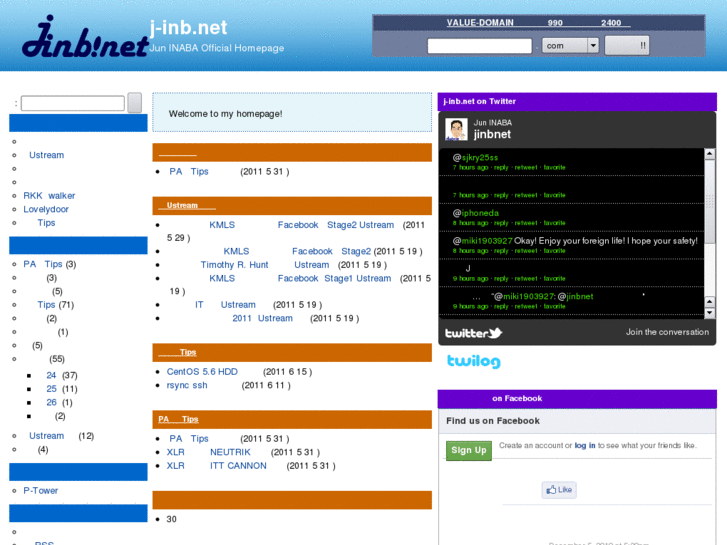Viewport: 727px width, 545px height.
Task: Open the 2400 price link in header
Action: pyautogui.click(x=611, y=23)
